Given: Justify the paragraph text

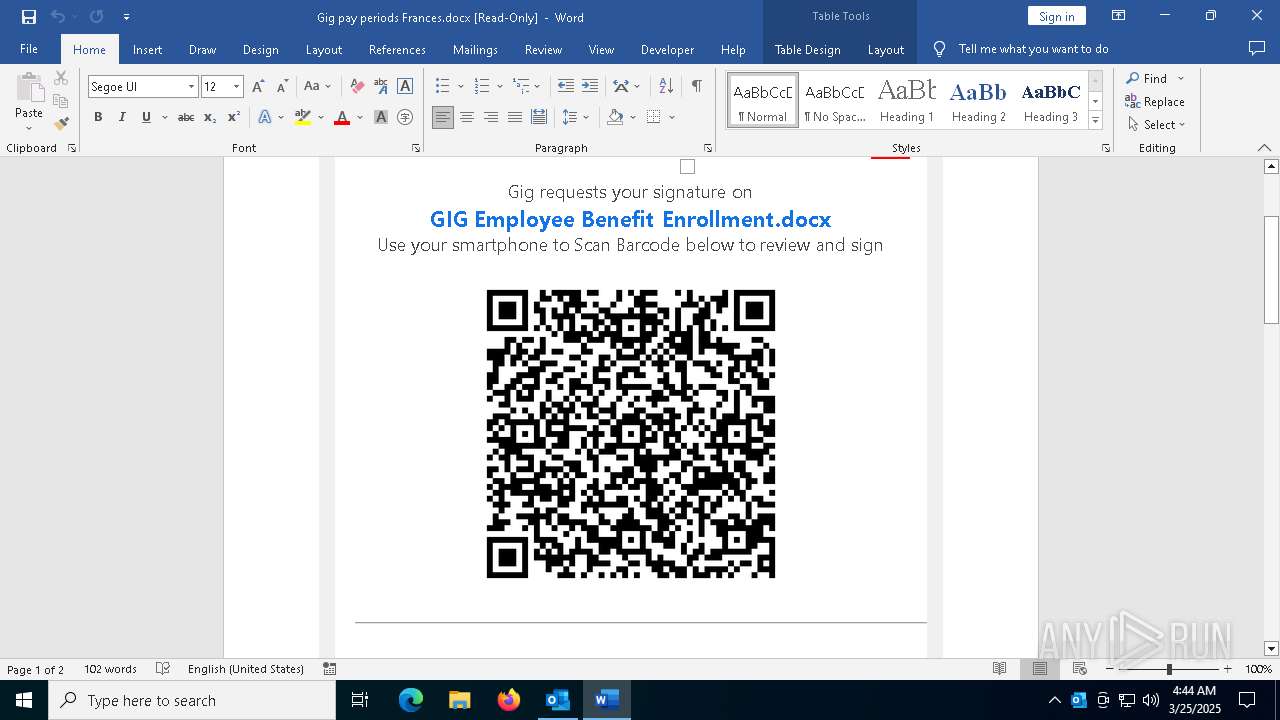Looking at the screenshot, I should coord(514,117).
